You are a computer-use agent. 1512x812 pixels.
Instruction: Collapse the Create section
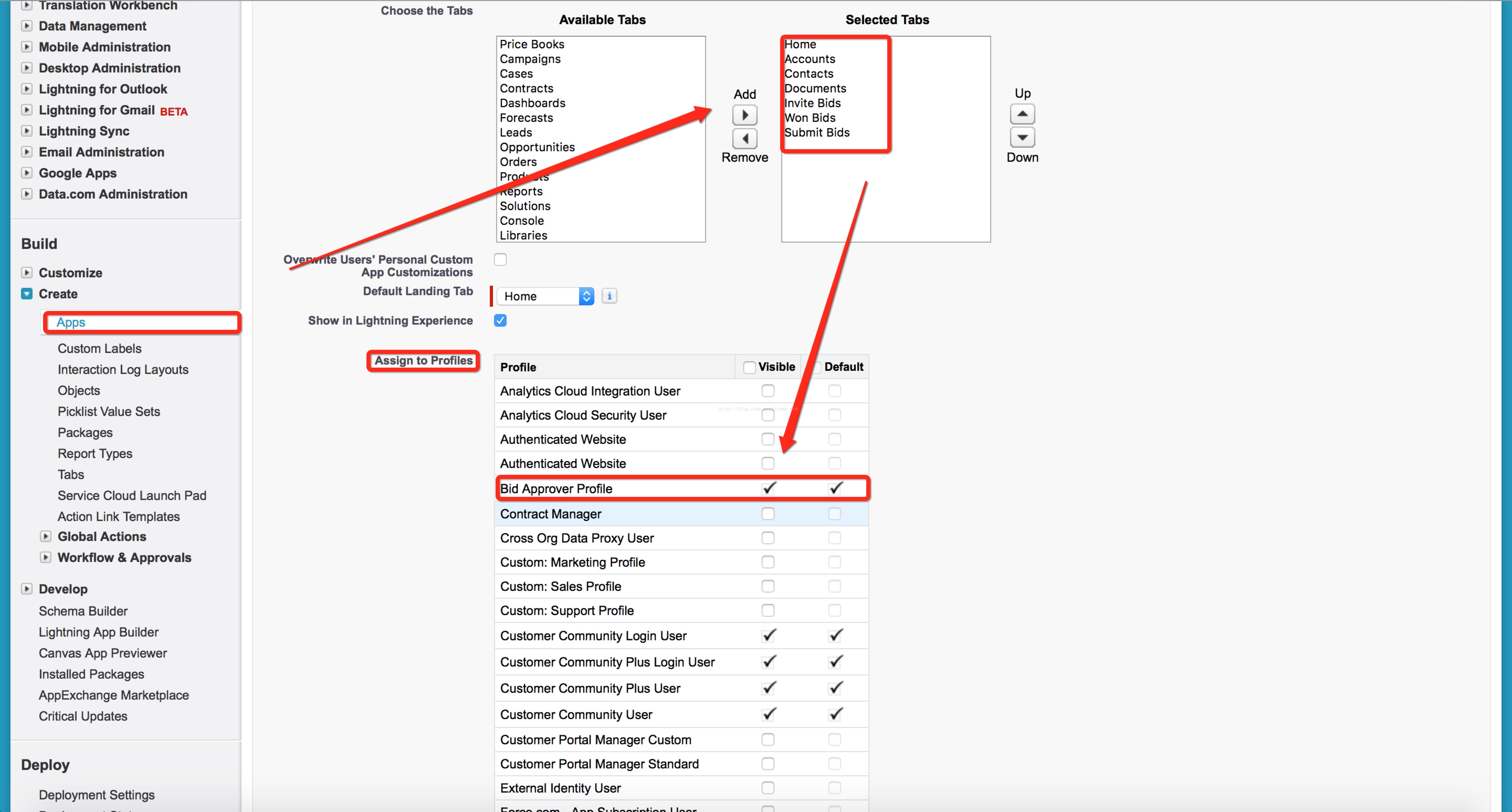point(27,294)
